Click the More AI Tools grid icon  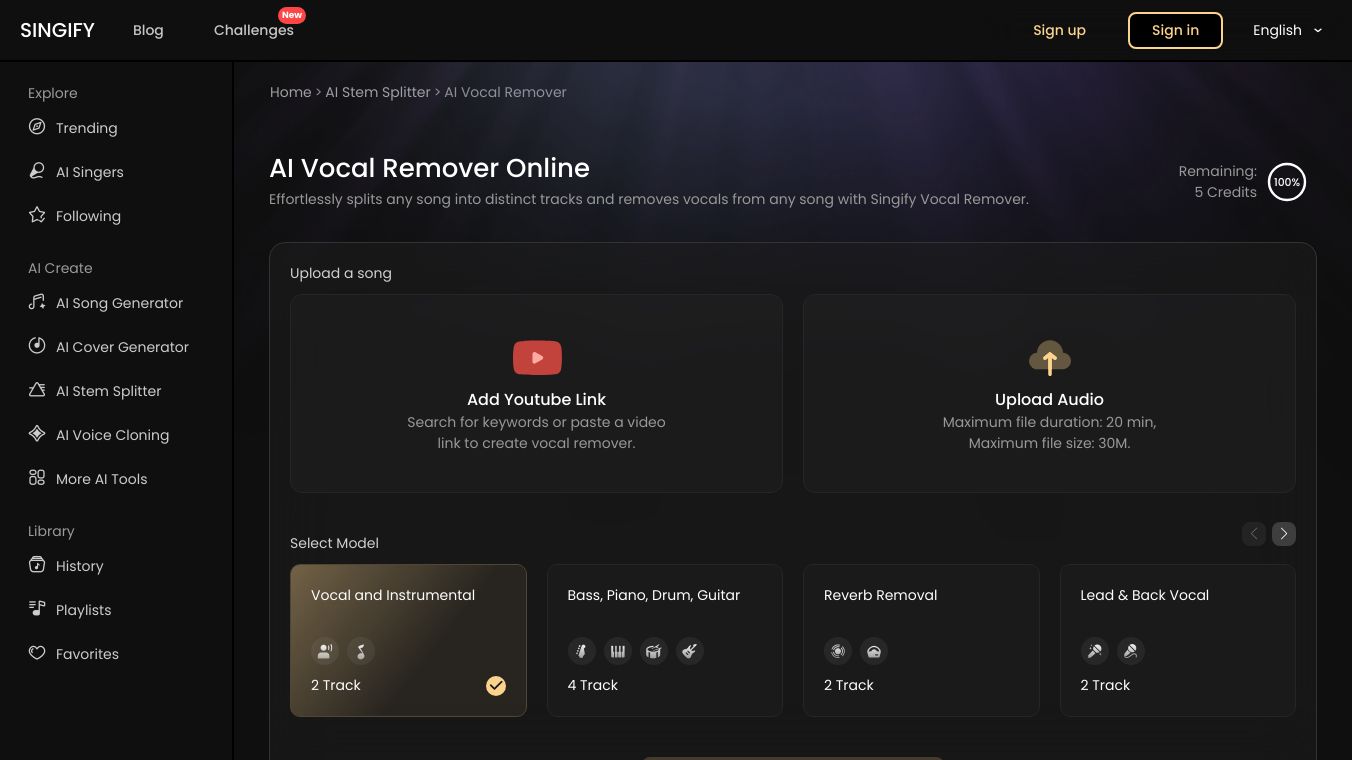37,478
